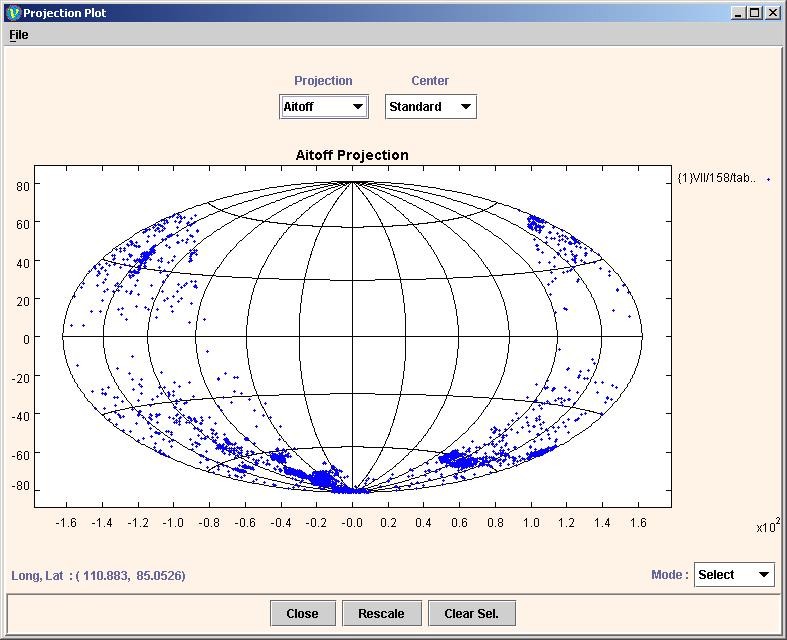Open the Center dropdown showing Standard
The image size is (787, 640).
coord(430,107)
